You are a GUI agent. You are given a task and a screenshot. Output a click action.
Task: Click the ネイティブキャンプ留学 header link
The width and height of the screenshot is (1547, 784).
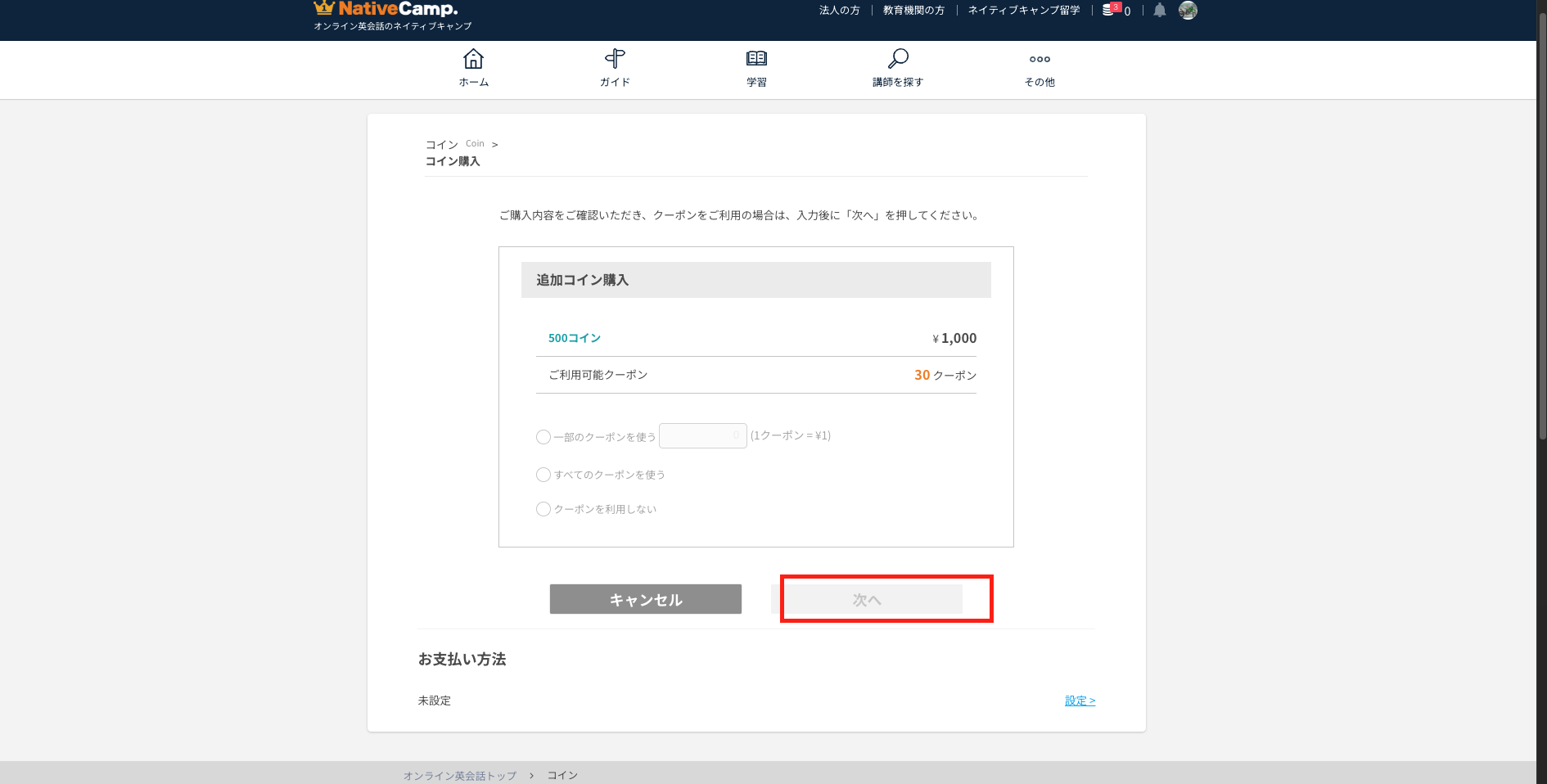(1023, 11)
